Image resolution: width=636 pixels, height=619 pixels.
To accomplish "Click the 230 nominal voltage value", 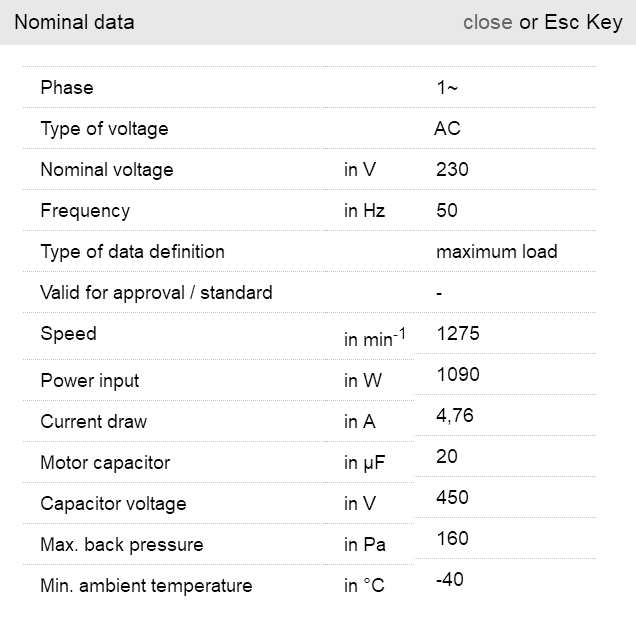I will [x=452, y=170].
